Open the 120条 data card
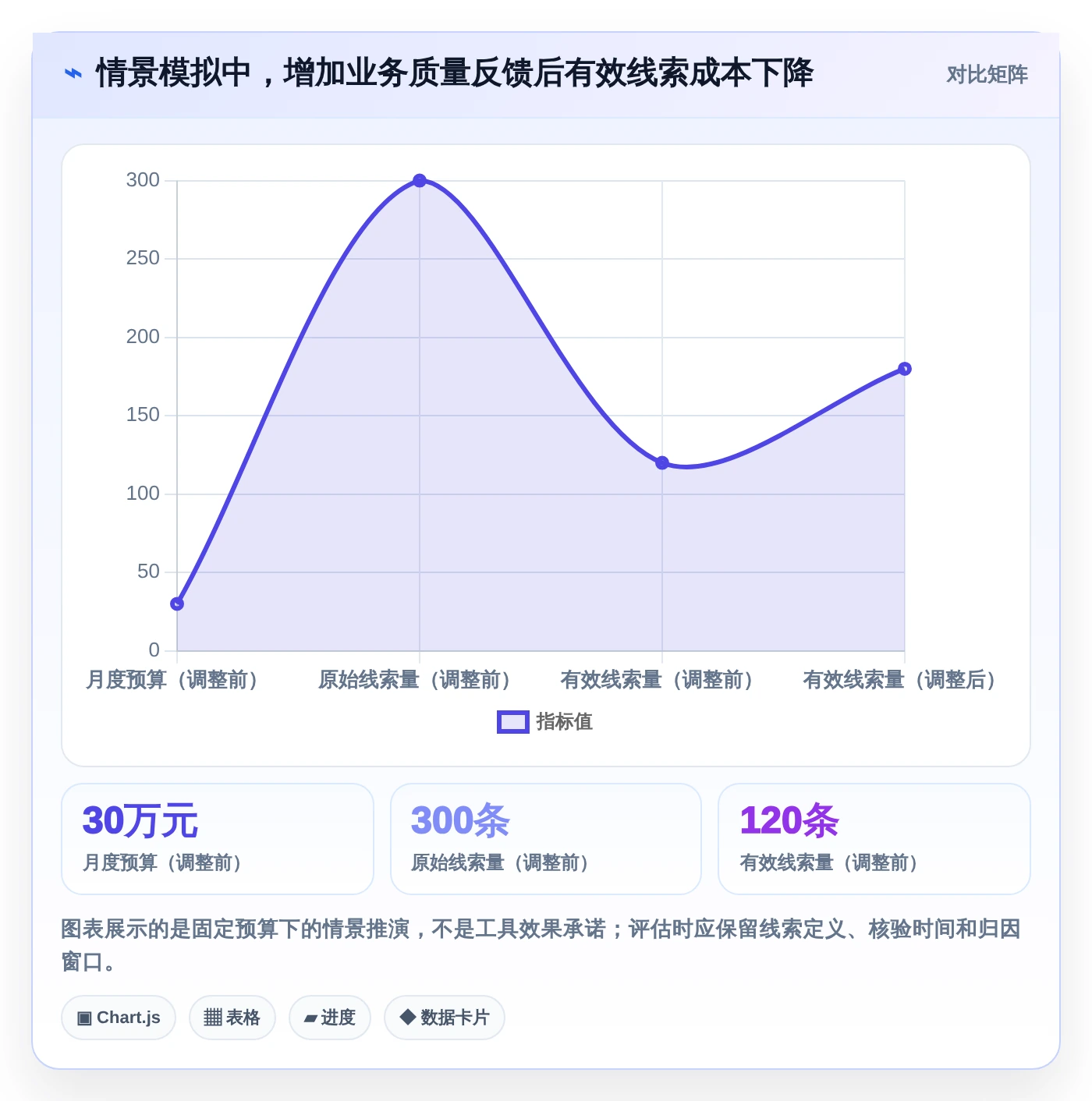Viewport: 1092px width, 1101px height. pos(874,839)
